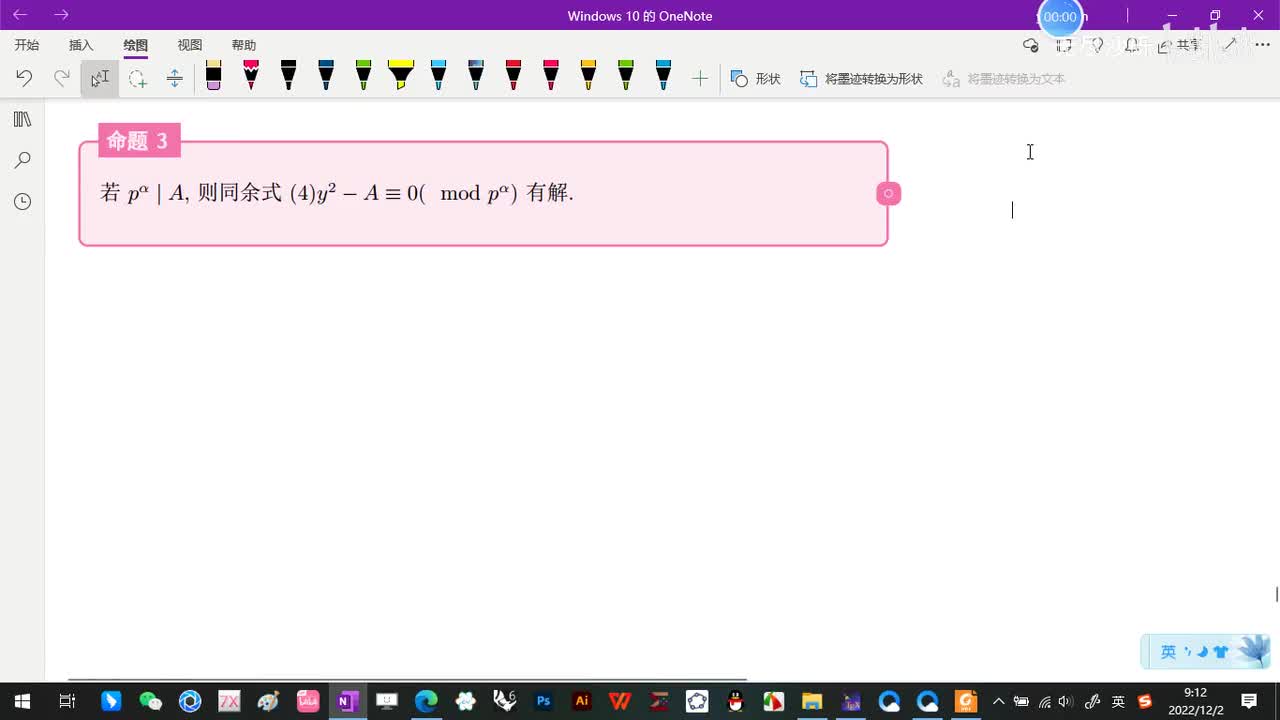Open the Home tab (开始)
1280x720 pixels.
click(27, 45)
